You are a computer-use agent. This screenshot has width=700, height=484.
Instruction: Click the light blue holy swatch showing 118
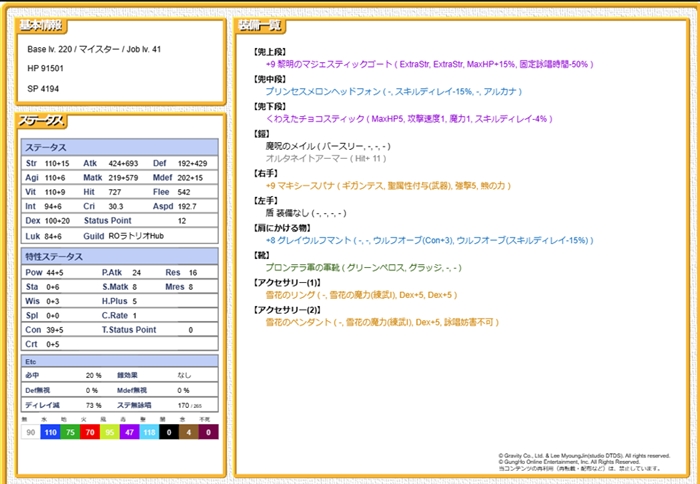pyautogui.click(x=149, y=432)
